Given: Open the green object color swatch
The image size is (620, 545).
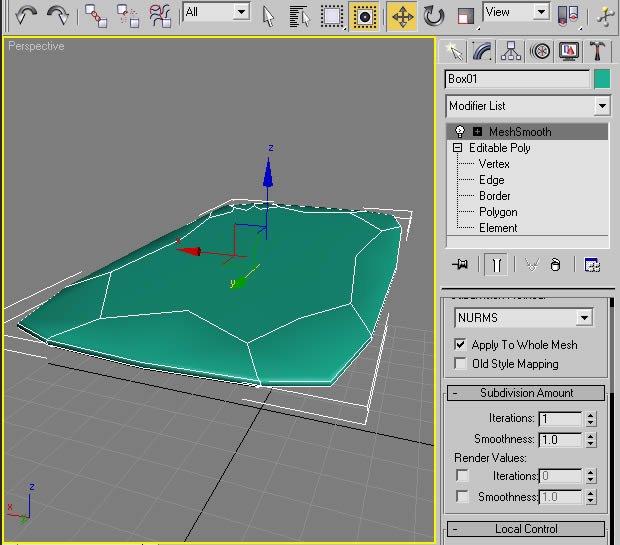Looking at the screenshot, I should [x=602, y=79].
